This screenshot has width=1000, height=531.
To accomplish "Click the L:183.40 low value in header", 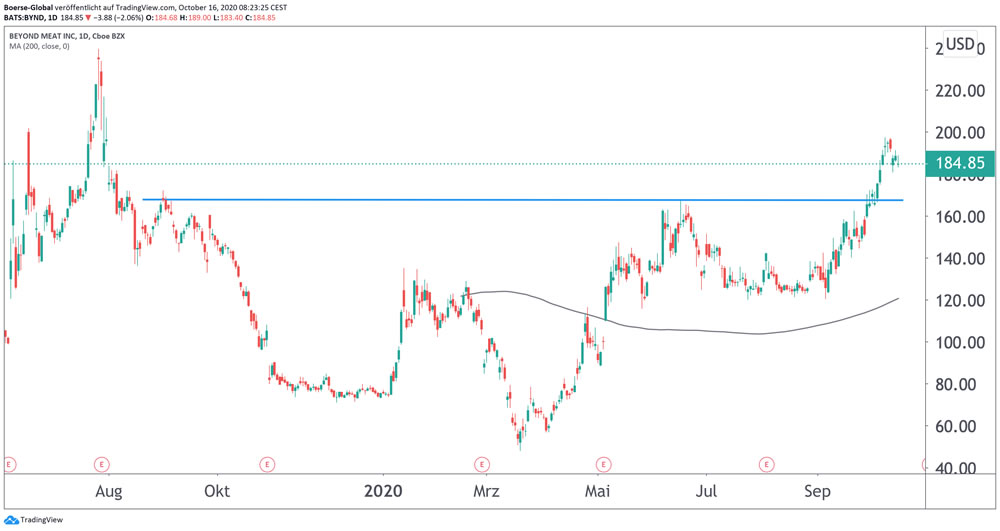I will 228,18.
